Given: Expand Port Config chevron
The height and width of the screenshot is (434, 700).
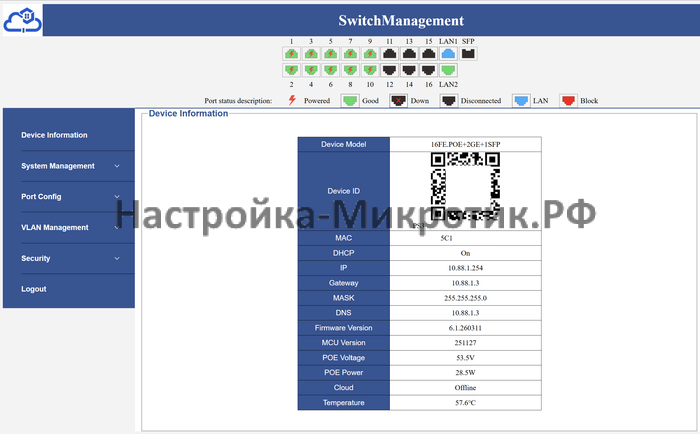Looking at the screenshot, I should click(x=117, y=197).
